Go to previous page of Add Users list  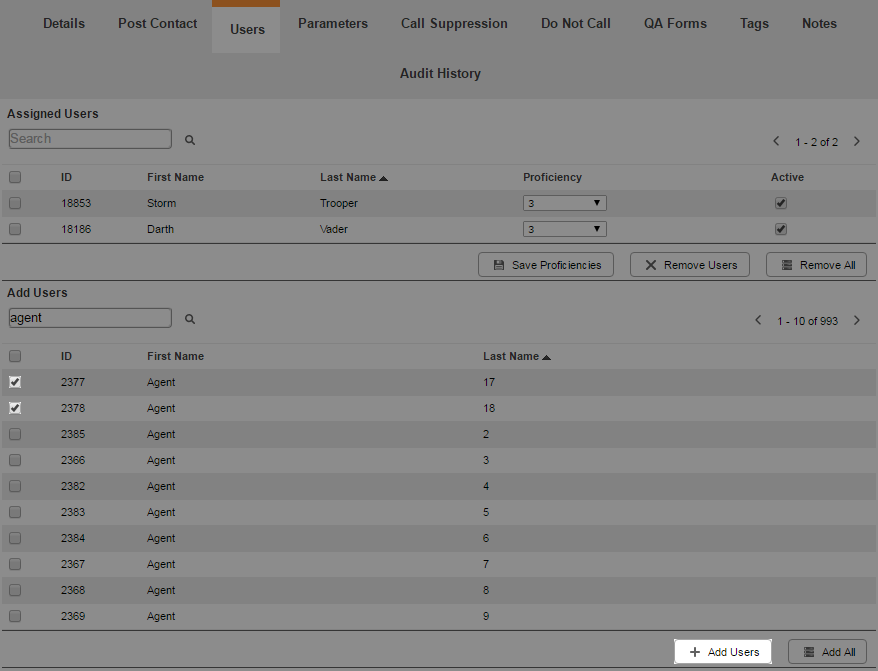point(758,320)
